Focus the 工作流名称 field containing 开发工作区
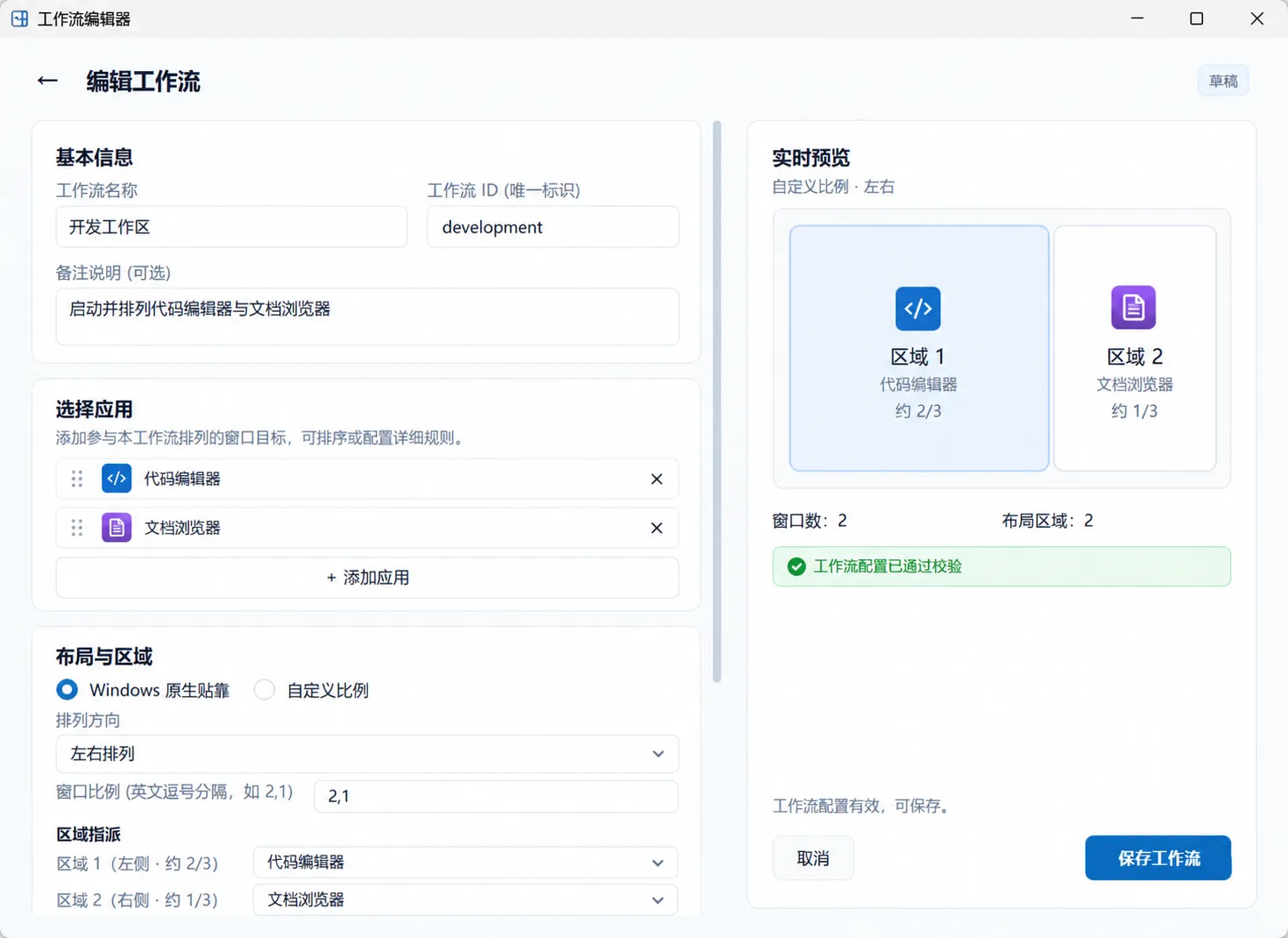The height and width of the screenshot is (938, 1288). point(231,227)
